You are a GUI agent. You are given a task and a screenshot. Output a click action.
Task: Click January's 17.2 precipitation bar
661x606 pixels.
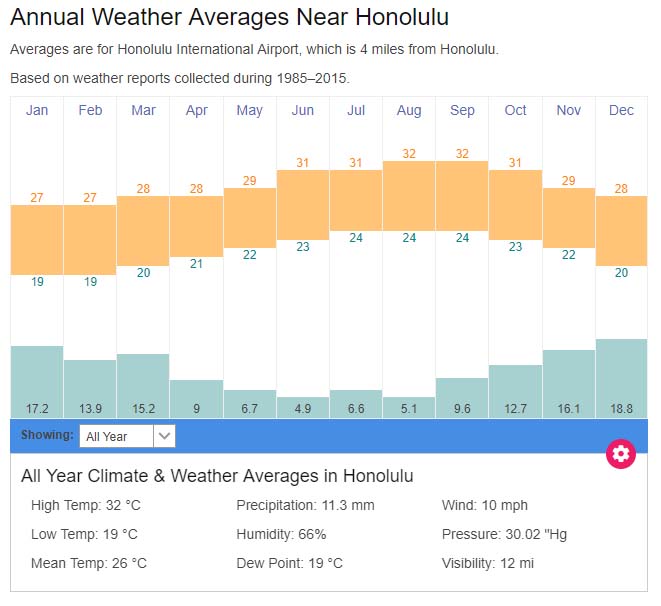(37, 378)
